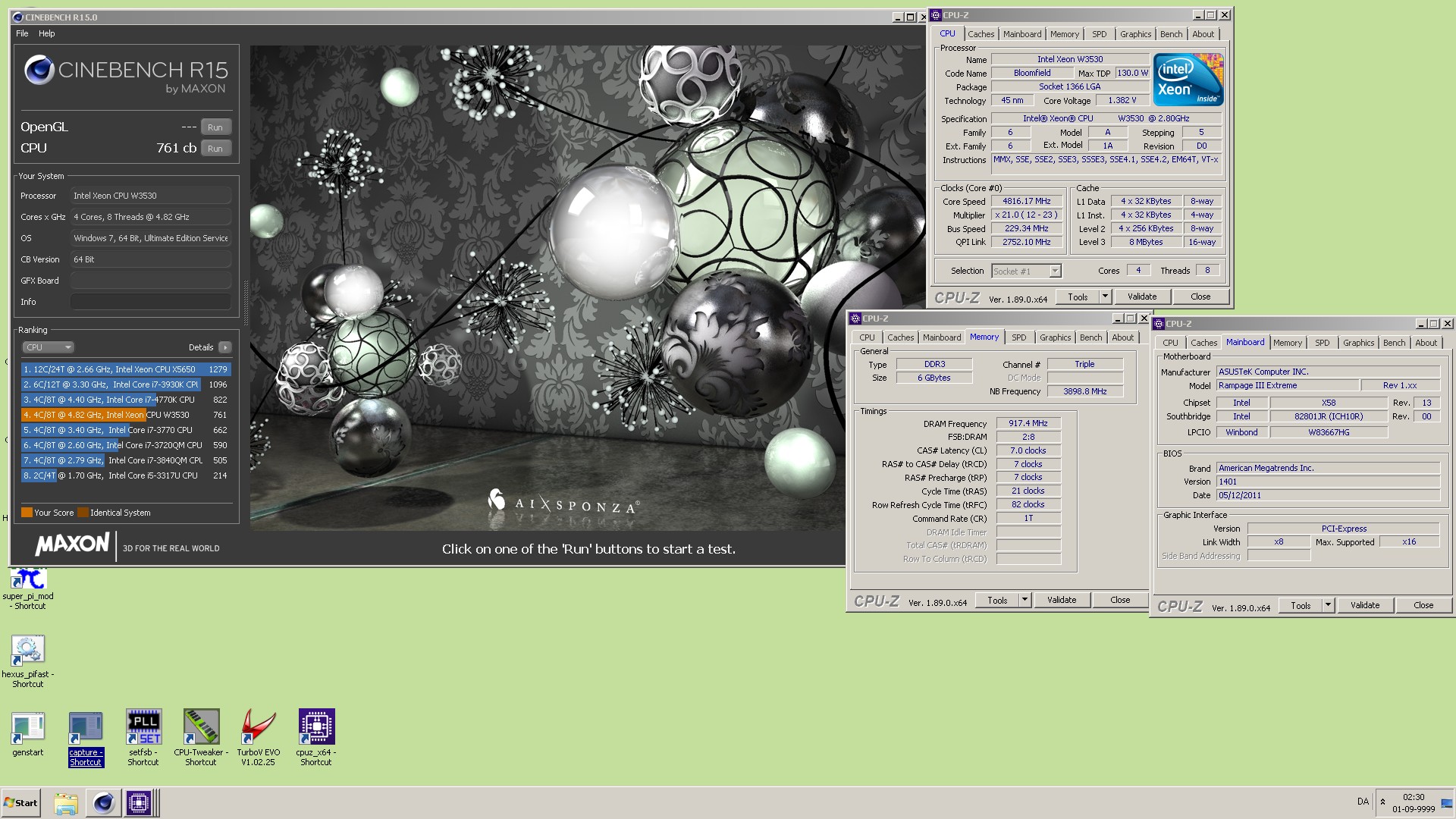
Task: Open hexus_pifast shortcut desktop icon
Action: 28,661
